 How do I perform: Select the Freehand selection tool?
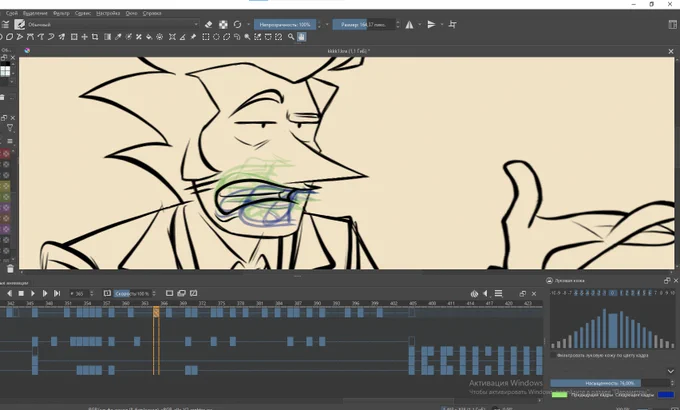coord(237,37)
